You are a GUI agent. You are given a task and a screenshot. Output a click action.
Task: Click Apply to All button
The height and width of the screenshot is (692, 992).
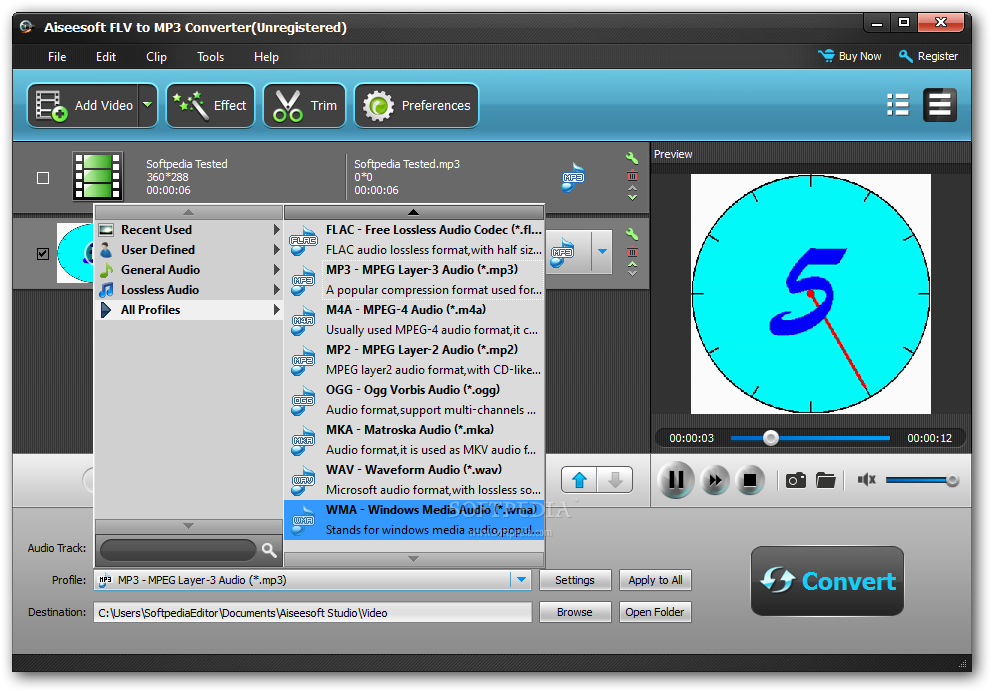tap(655, 580)
